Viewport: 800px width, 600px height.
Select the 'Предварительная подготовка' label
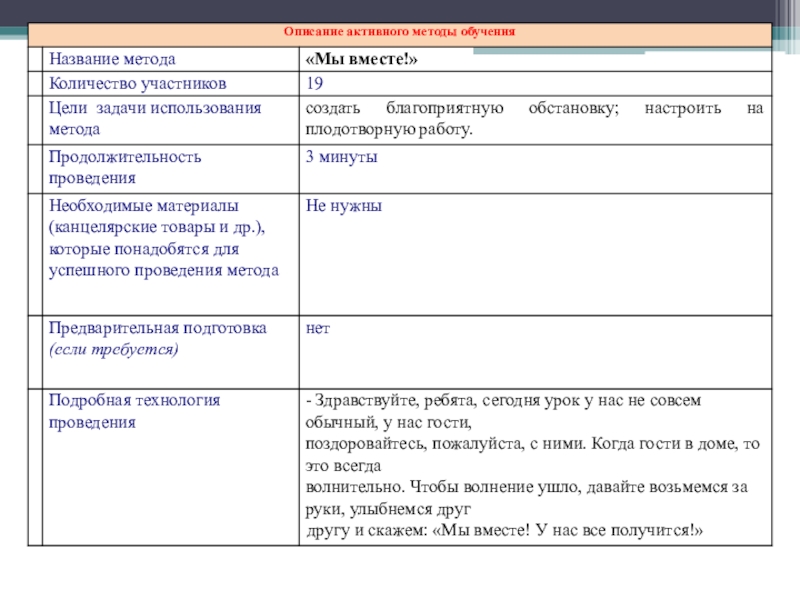(x=157, y=328)
